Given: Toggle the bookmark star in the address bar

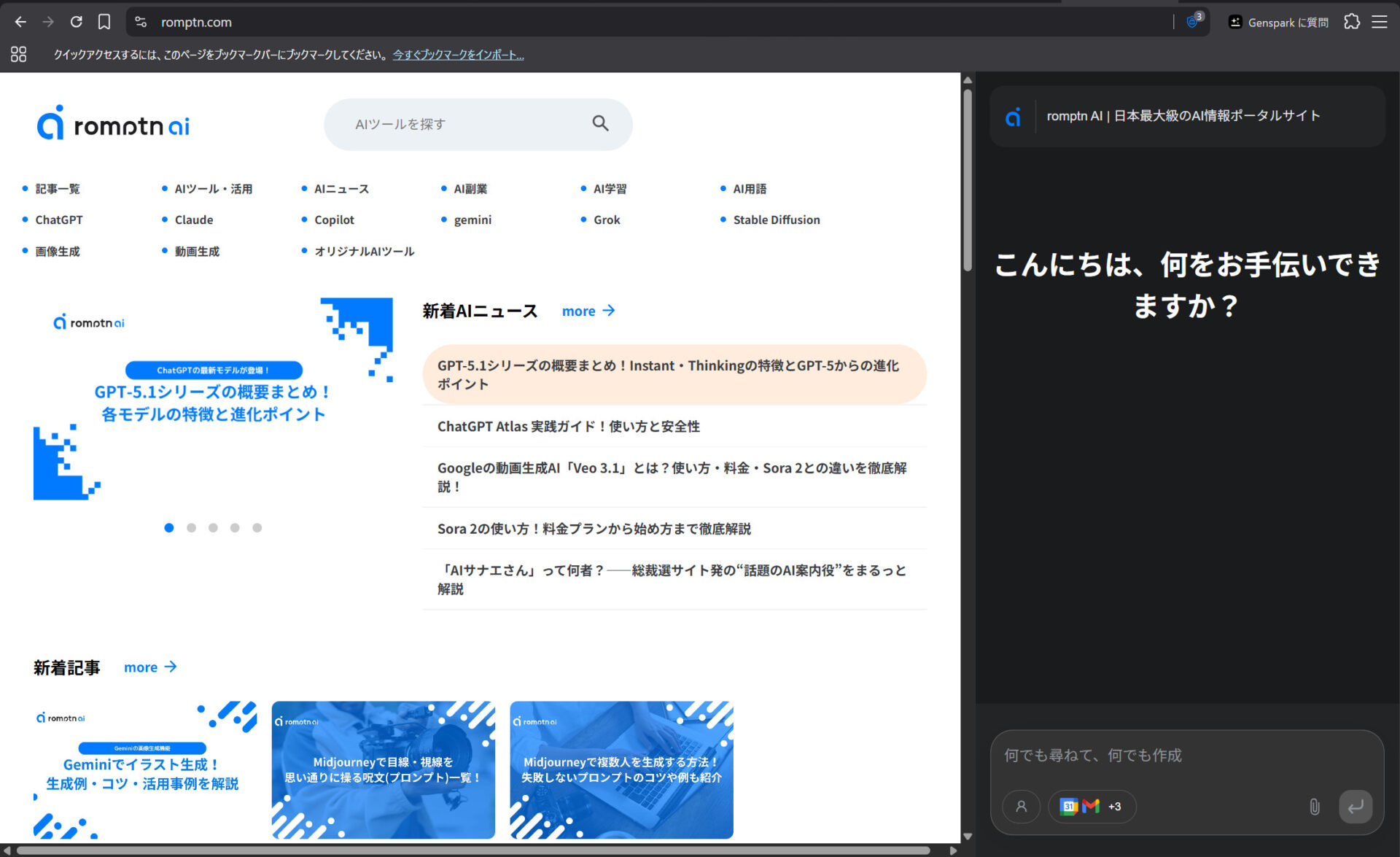Looking at the screenshot, I should click(x=104, y=22).
